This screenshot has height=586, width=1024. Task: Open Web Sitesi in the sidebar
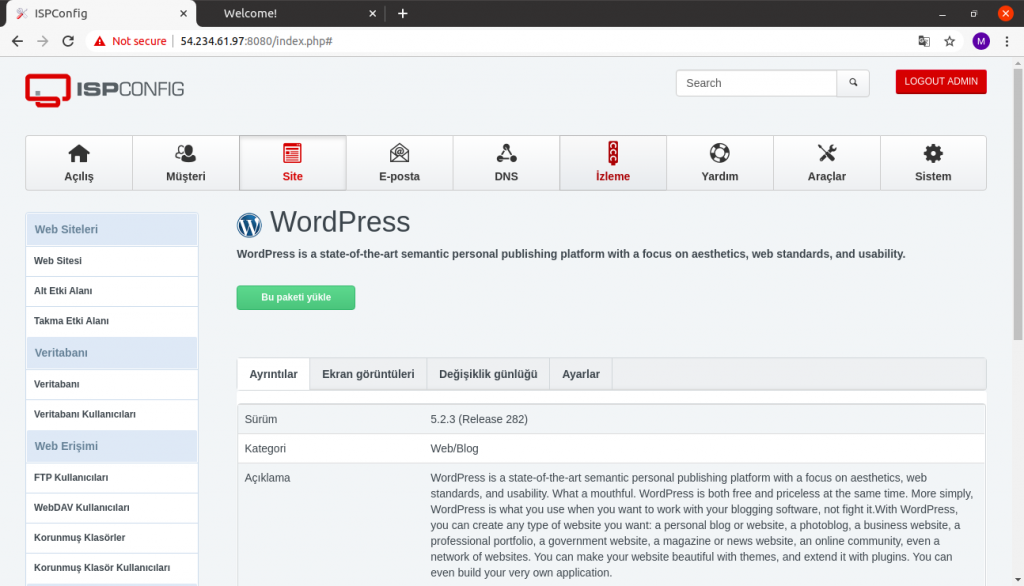tap(112, 261)
